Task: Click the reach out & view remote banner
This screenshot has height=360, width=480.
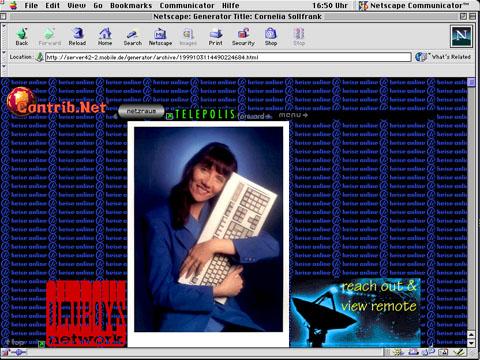Action: [355, 313]
